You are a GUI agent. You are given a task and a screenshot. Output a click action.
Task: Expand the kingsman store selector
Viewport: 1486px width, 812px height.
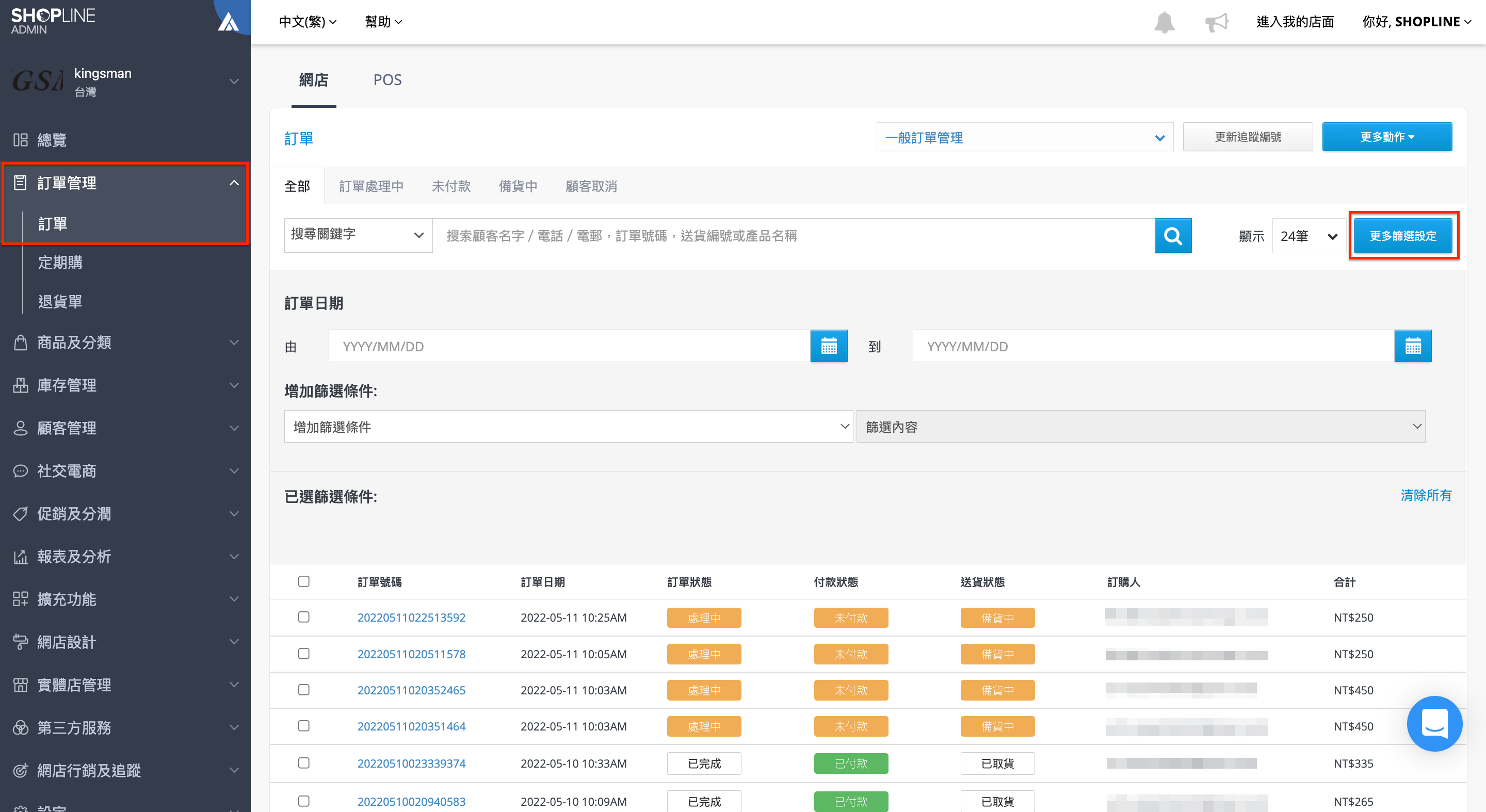pos(234,82)
